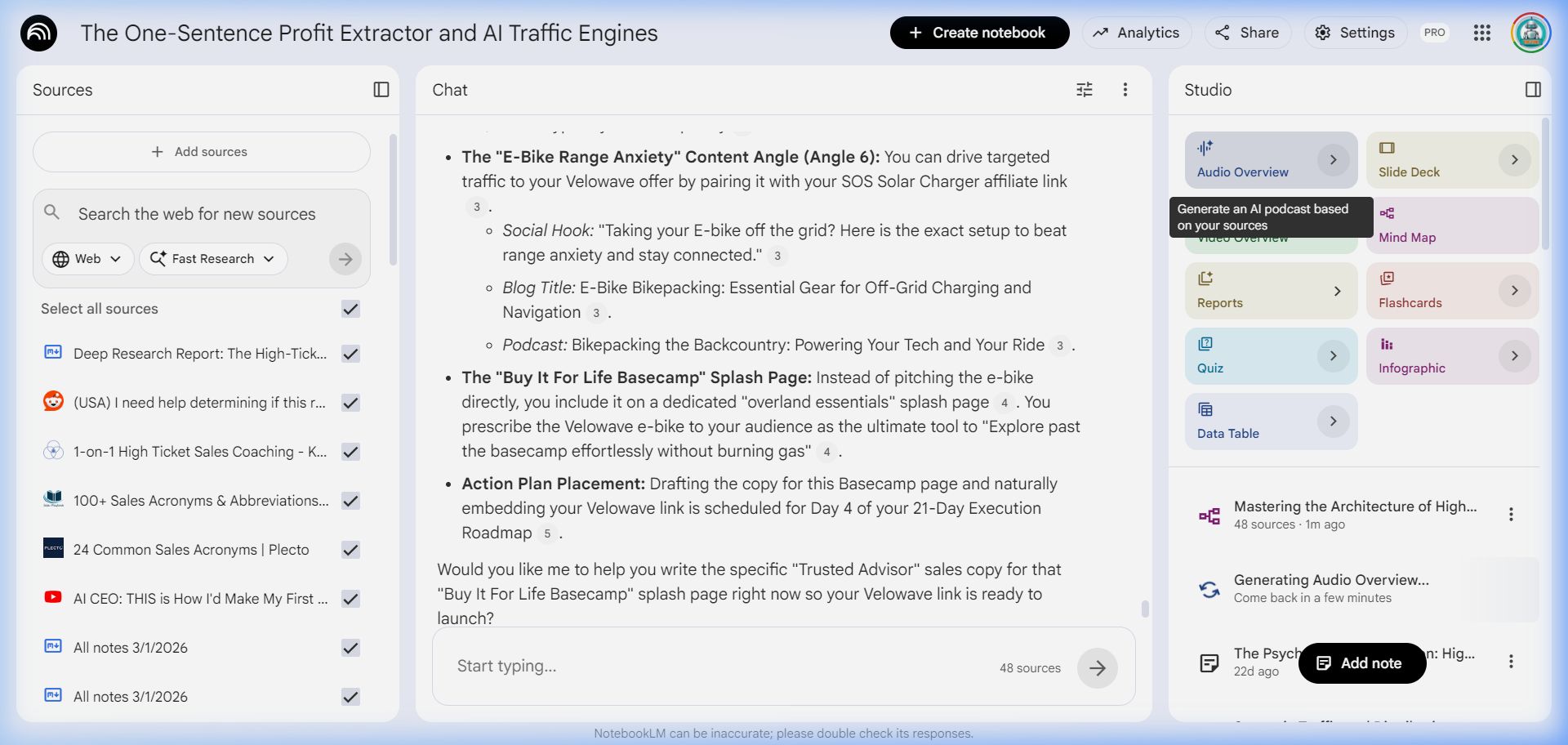The height and width of the screenshot is (745, 1568).
Task: Collapse the Studio panel icon
Action: [x=1533, y=90]
